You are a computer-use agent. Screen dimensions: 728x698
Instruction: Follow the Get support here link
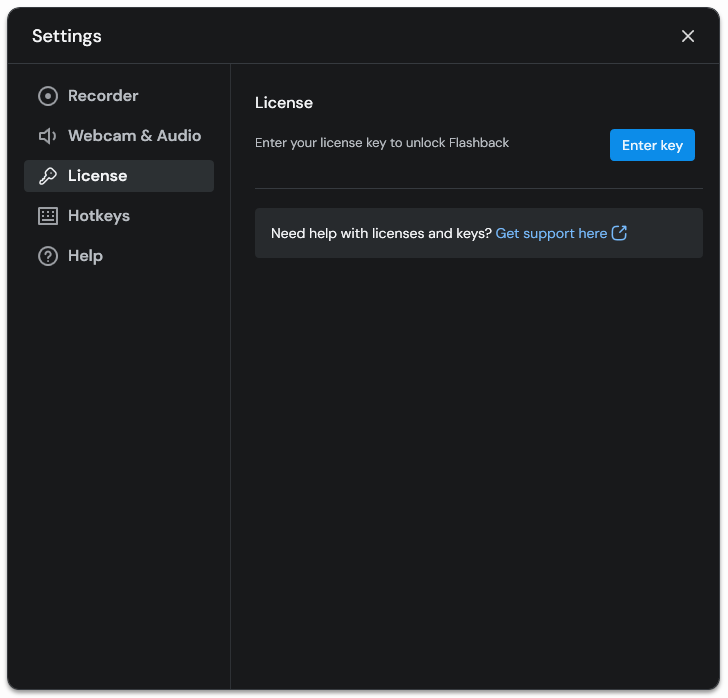click(x=551, y=233)
